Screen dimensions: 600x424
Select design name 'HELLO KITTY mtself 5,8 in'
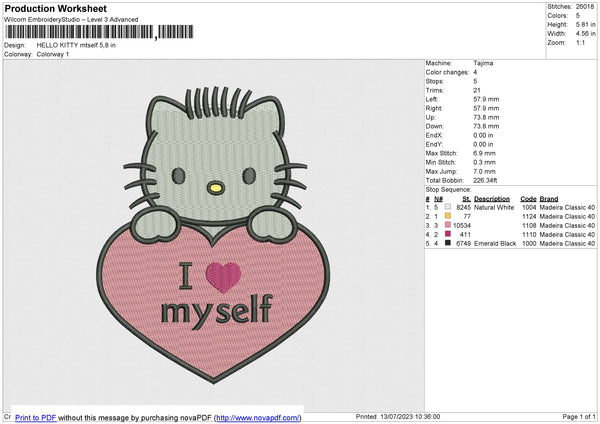click(76, 45)
